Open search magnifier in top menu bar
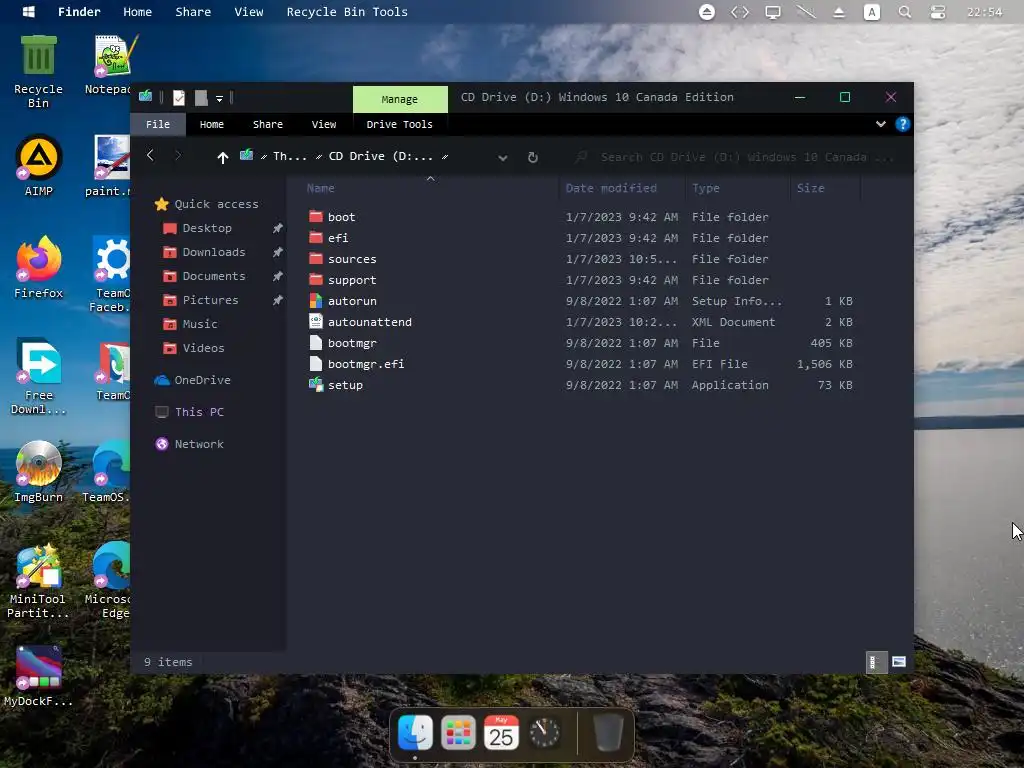The height and width of the screenshot is (768, 1024). coord(904,12)
